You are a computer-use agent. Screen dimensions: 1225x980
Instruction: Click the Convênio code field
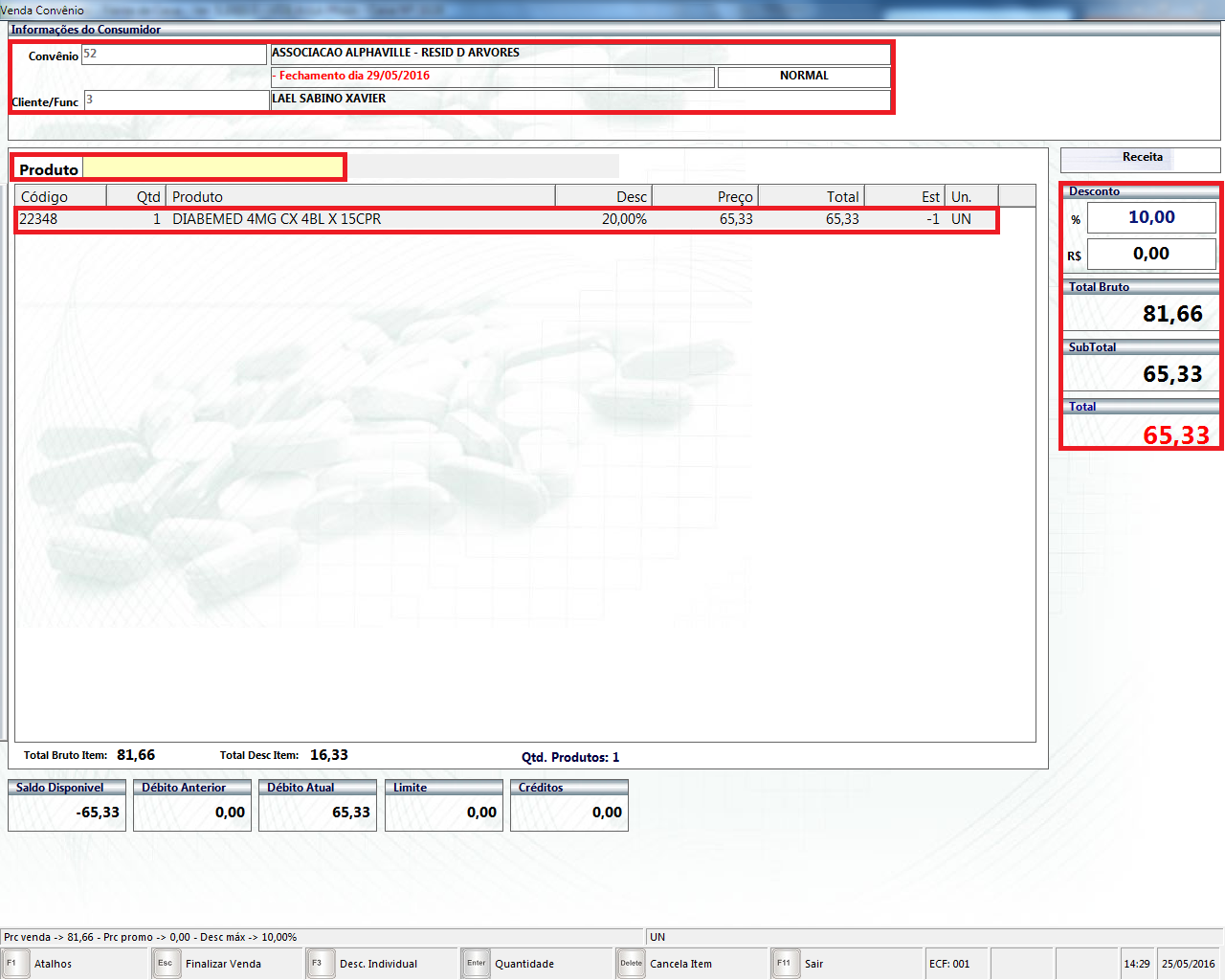coord(173,55)
